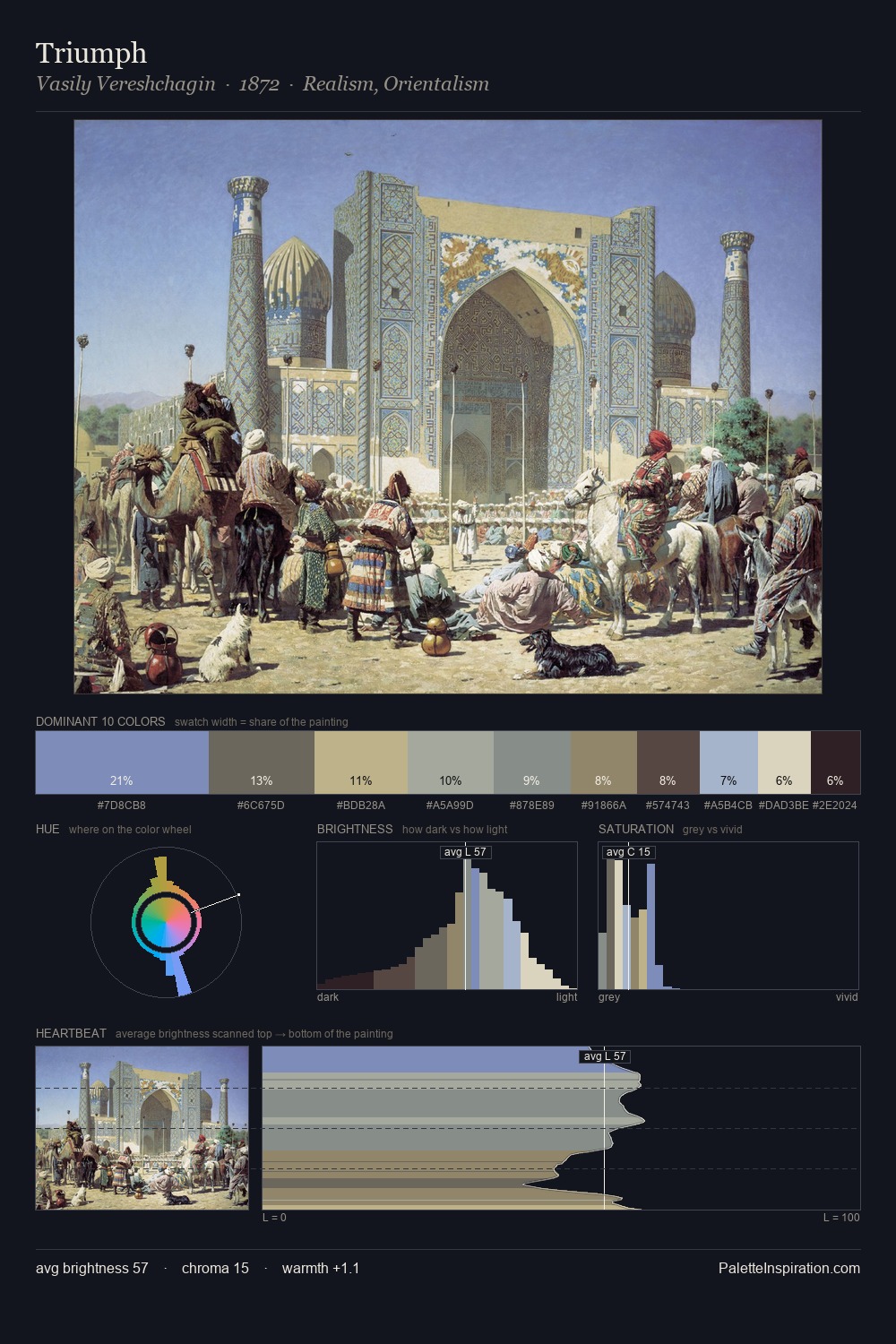
Task: Click the 'avg L 57' label in brightness chart
Action: pyautogui.click(x=466, y=852)
